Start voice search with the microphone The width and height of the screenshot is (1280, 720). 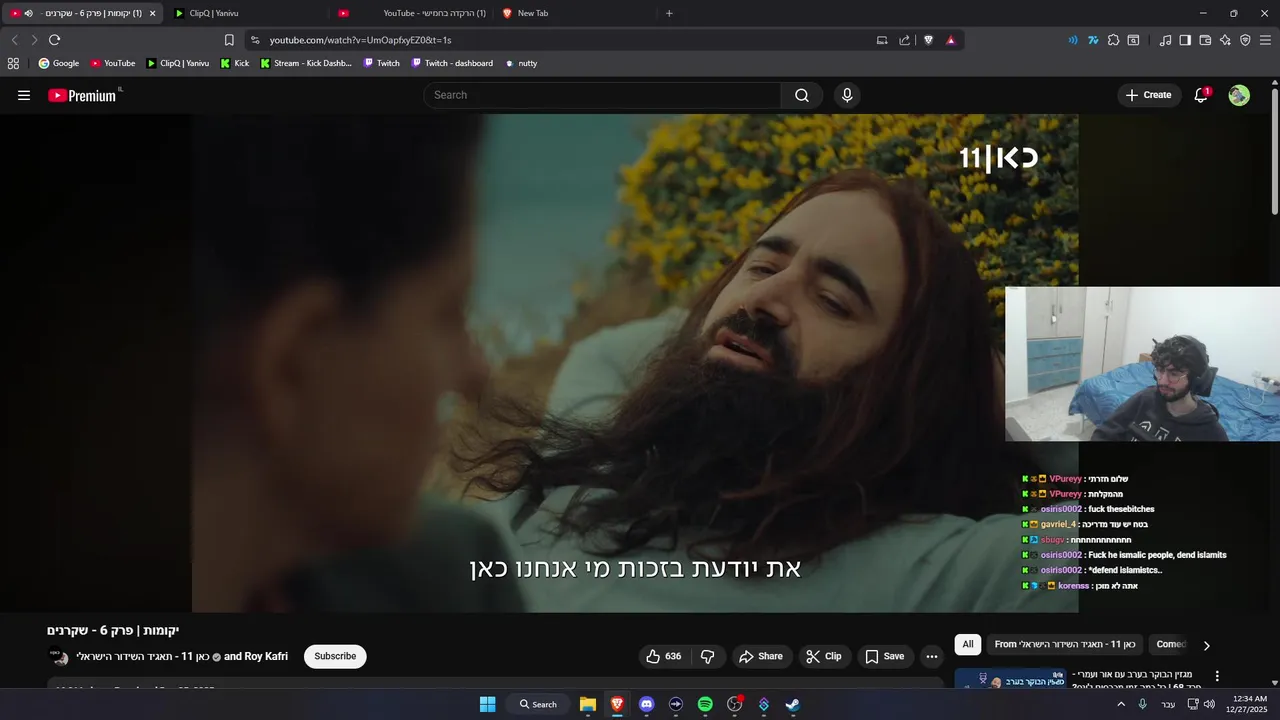(847, 95)
